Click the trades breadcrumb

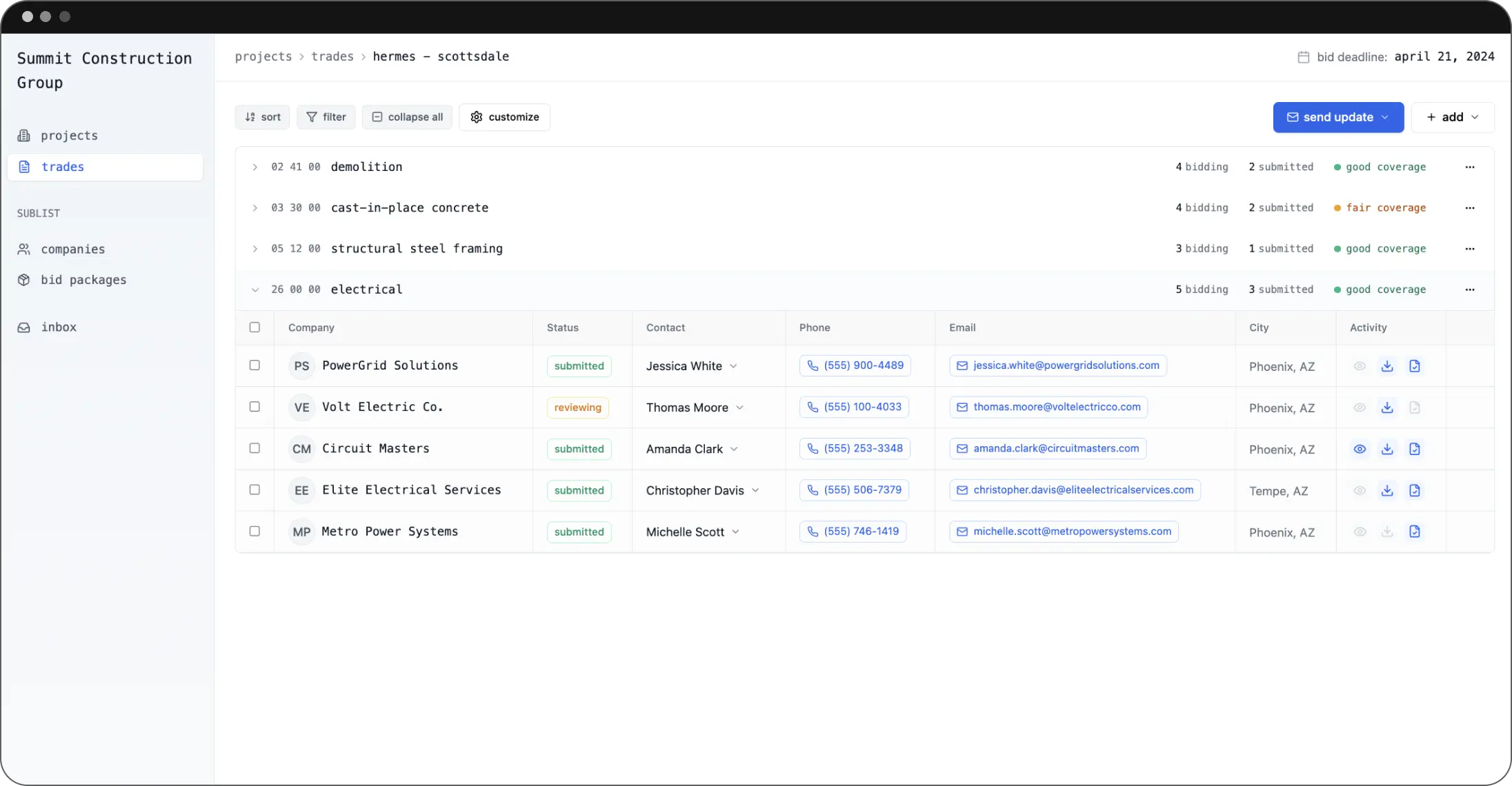(x=332, y=57)
